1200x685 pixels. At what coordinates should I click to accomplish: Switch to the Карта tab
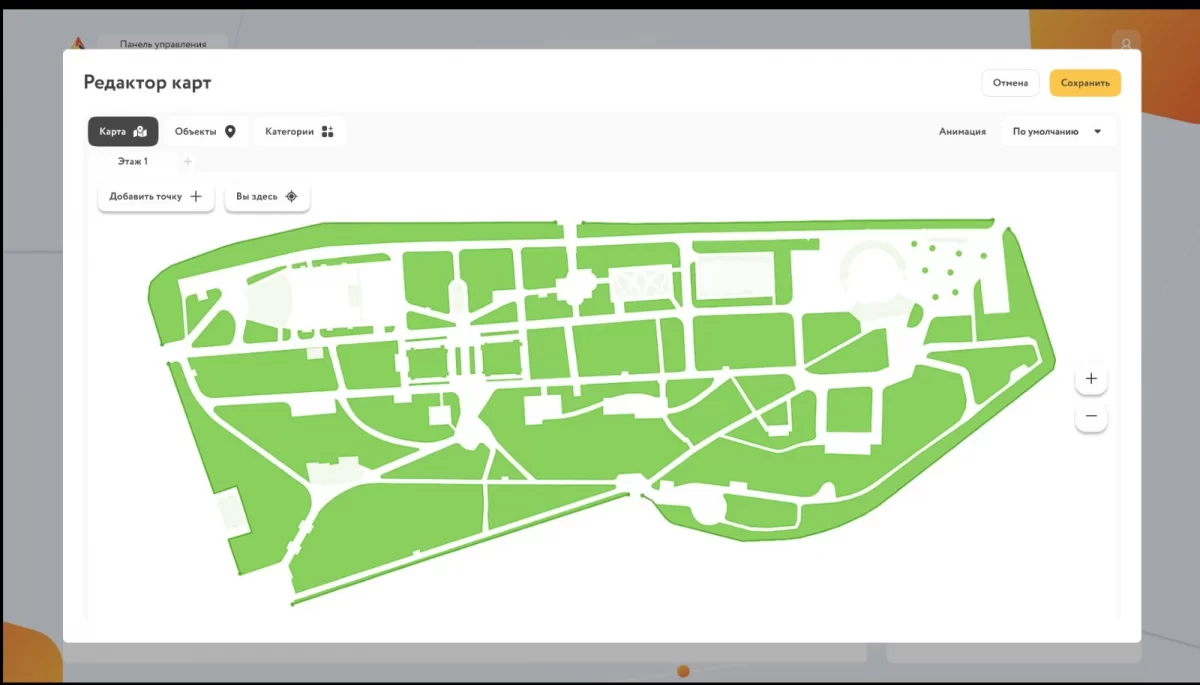pyautogui.click(x=123, y=131)
